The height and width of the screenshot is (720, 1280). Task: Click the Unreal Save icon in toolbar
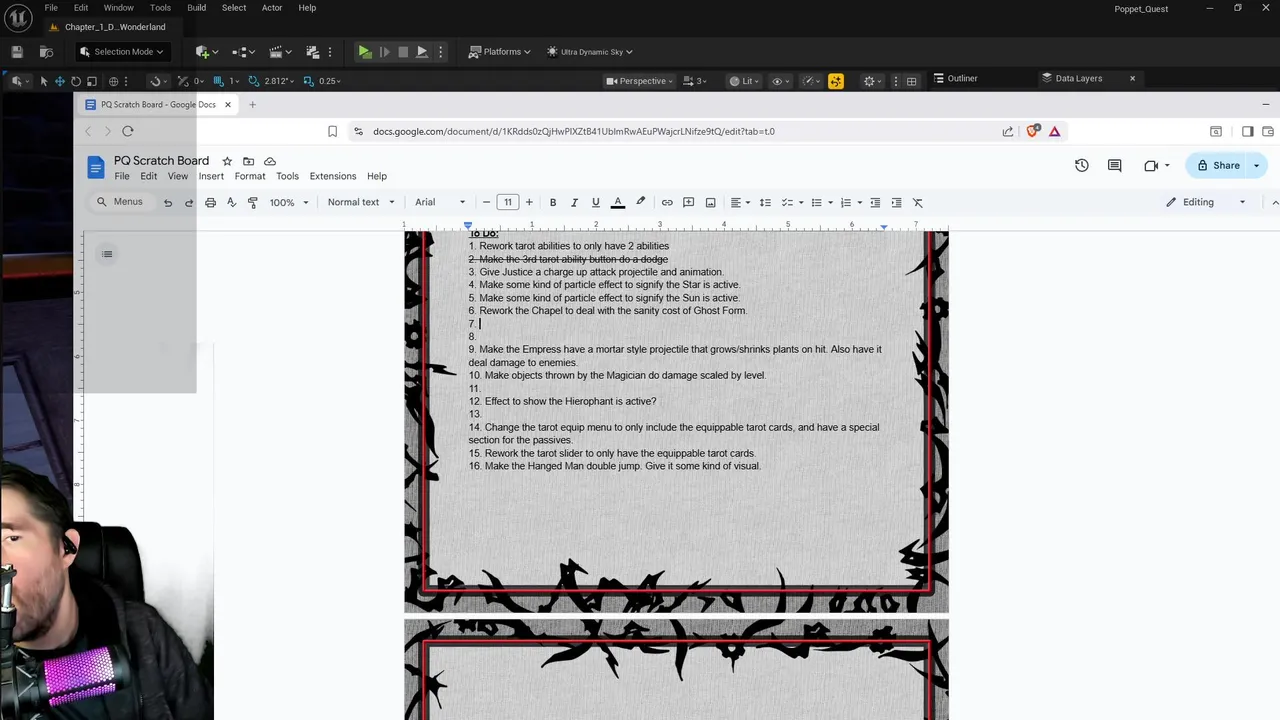(x=17, y=52)
